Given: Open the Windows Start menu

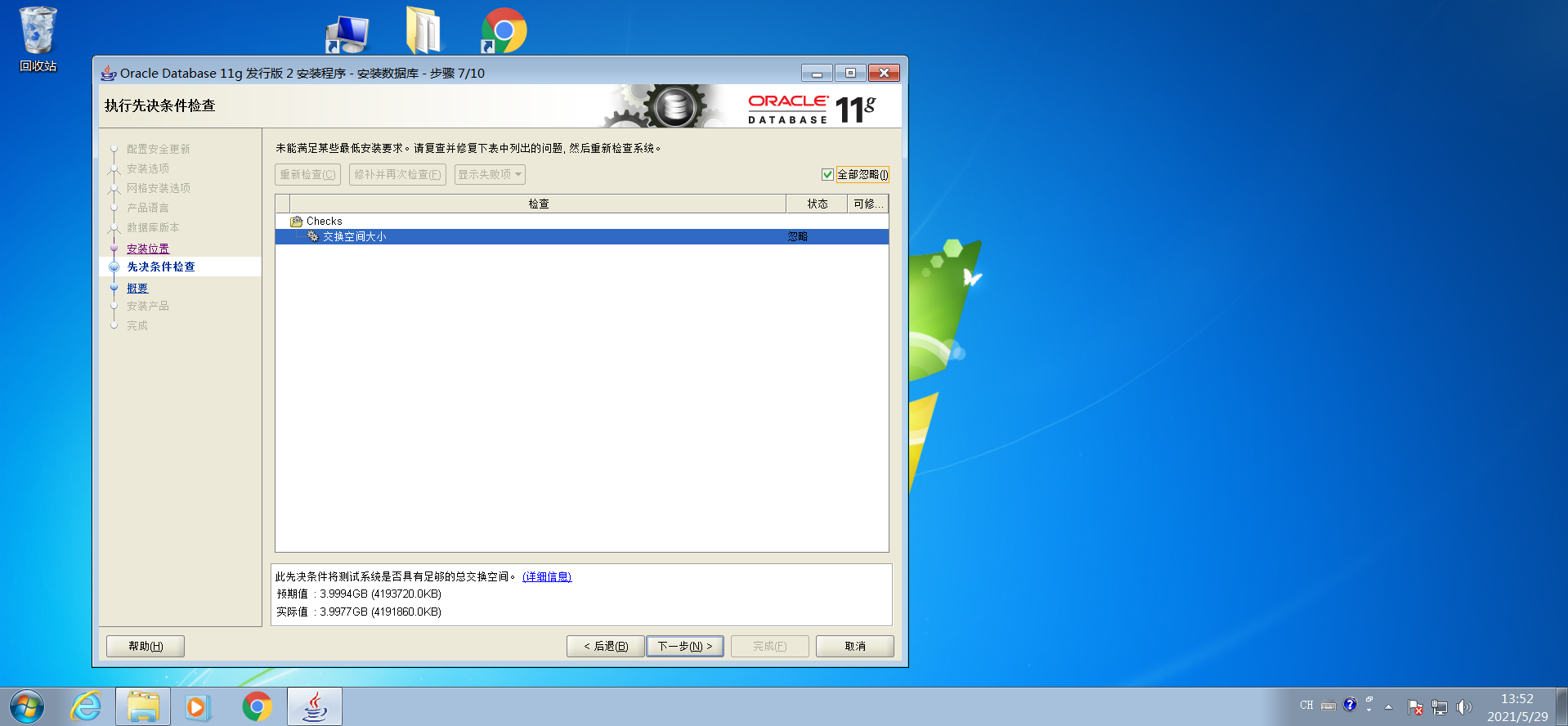Looking at the screenshot, I should pos(27,706).
